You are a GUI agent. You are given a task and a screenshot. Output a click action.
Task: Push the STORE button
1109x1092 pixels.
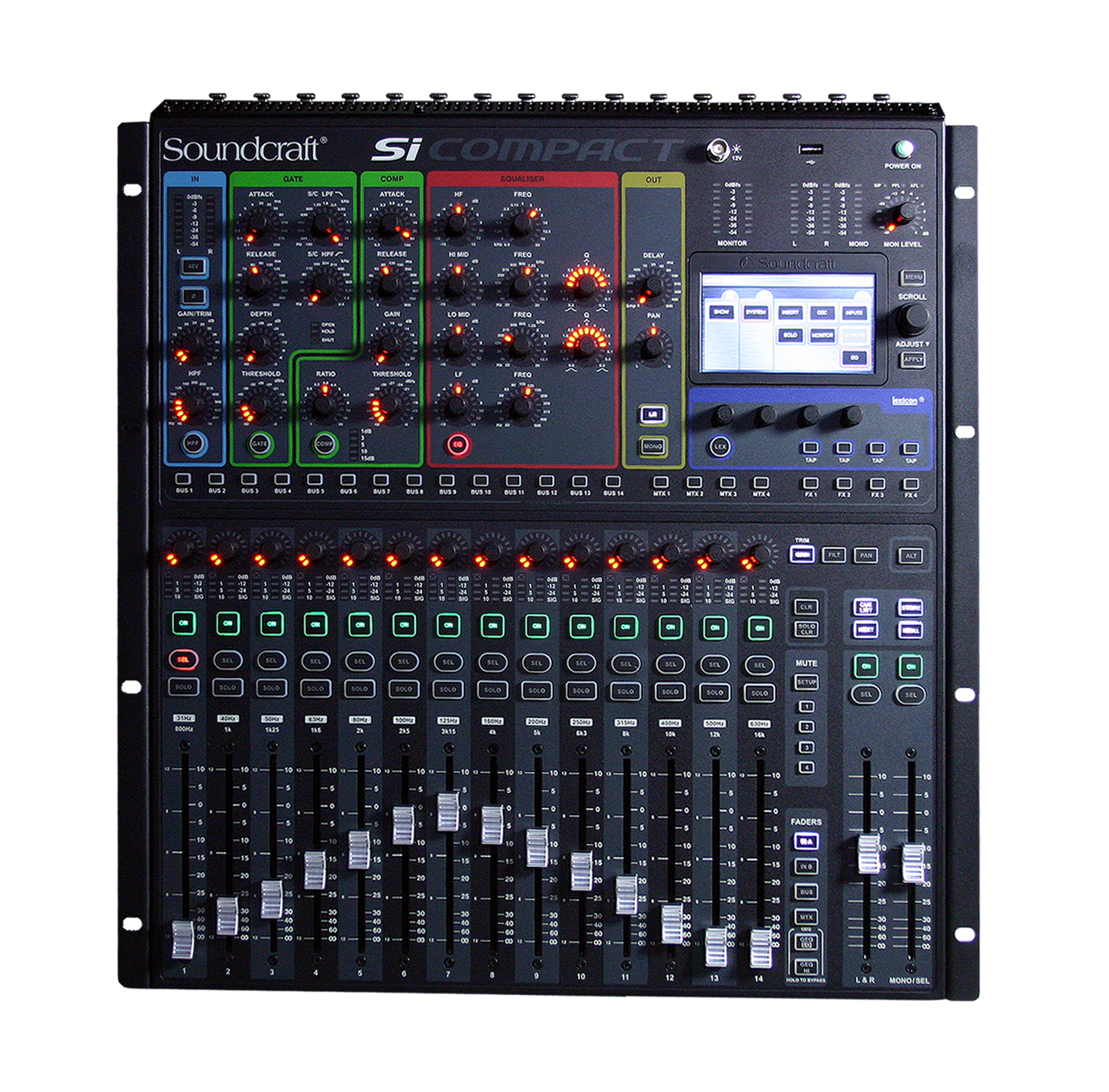(910, 608)
